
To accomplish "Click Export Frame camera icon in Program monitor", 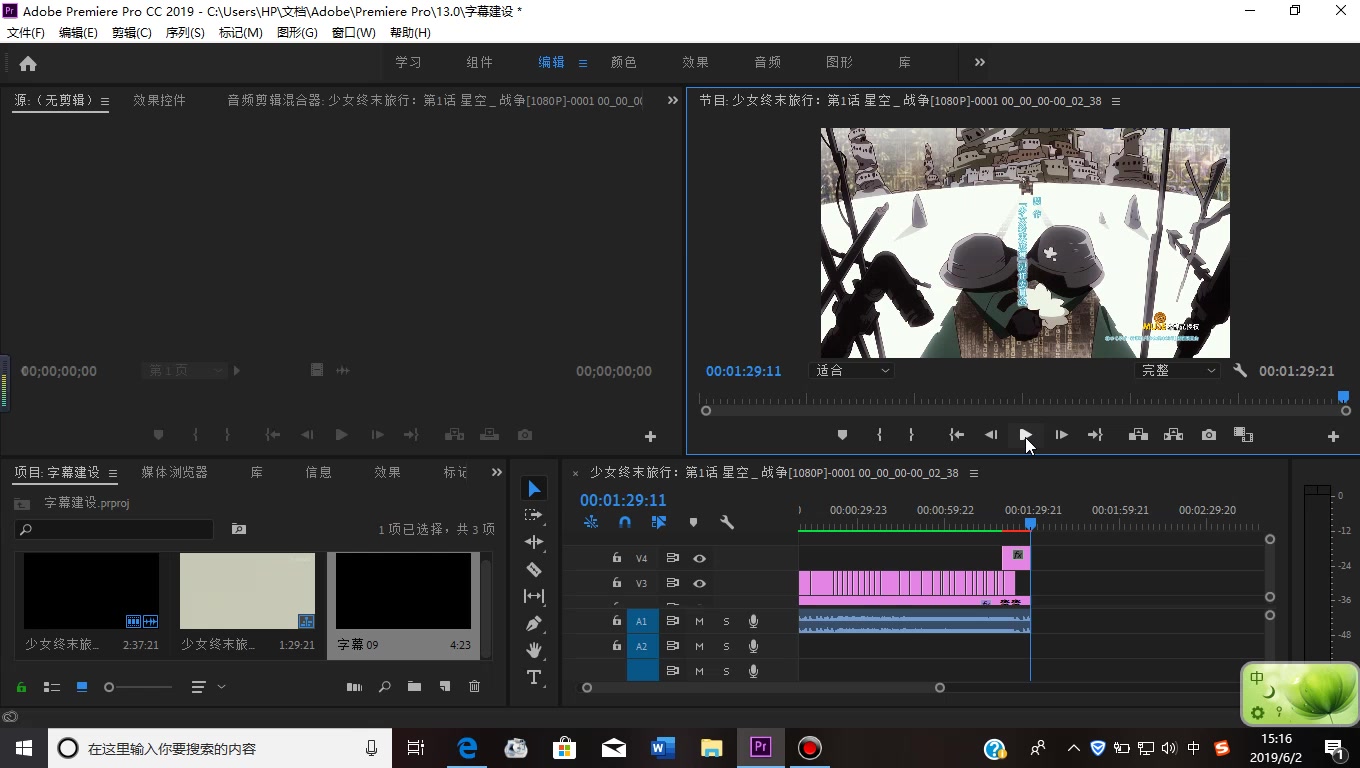I will point(1209,435).
